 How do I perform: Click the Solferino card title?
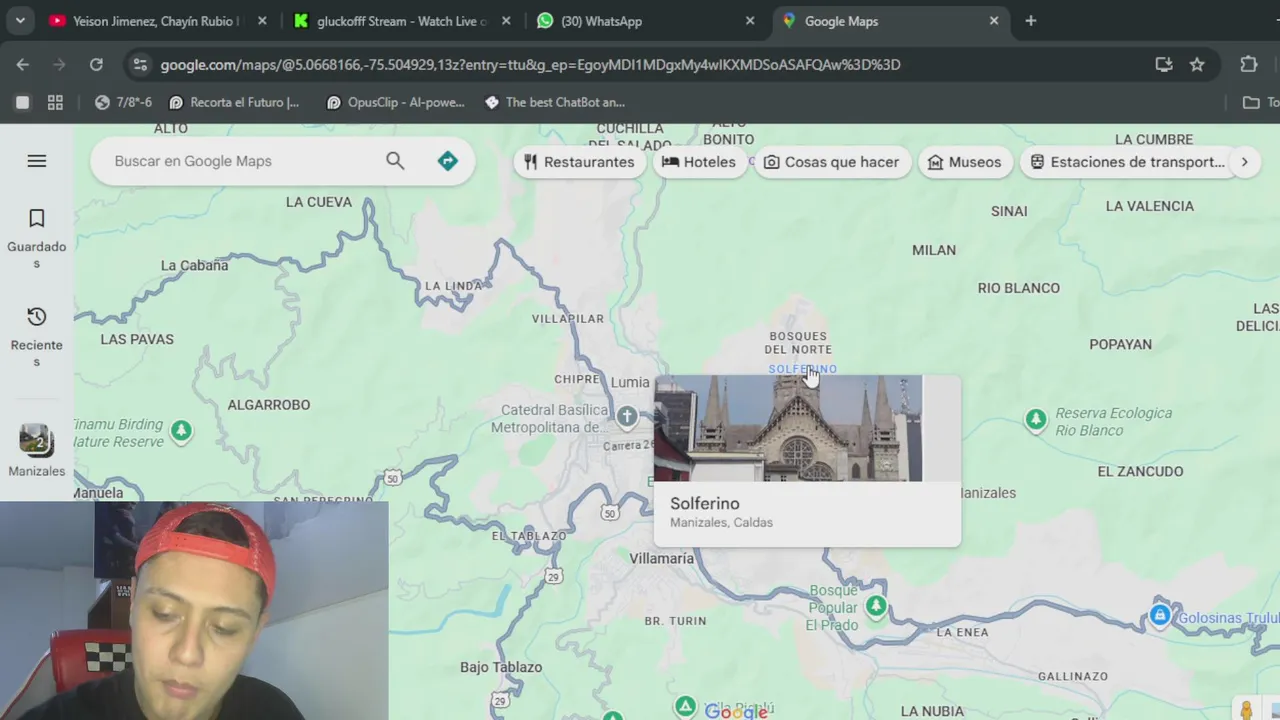[705, 504]
